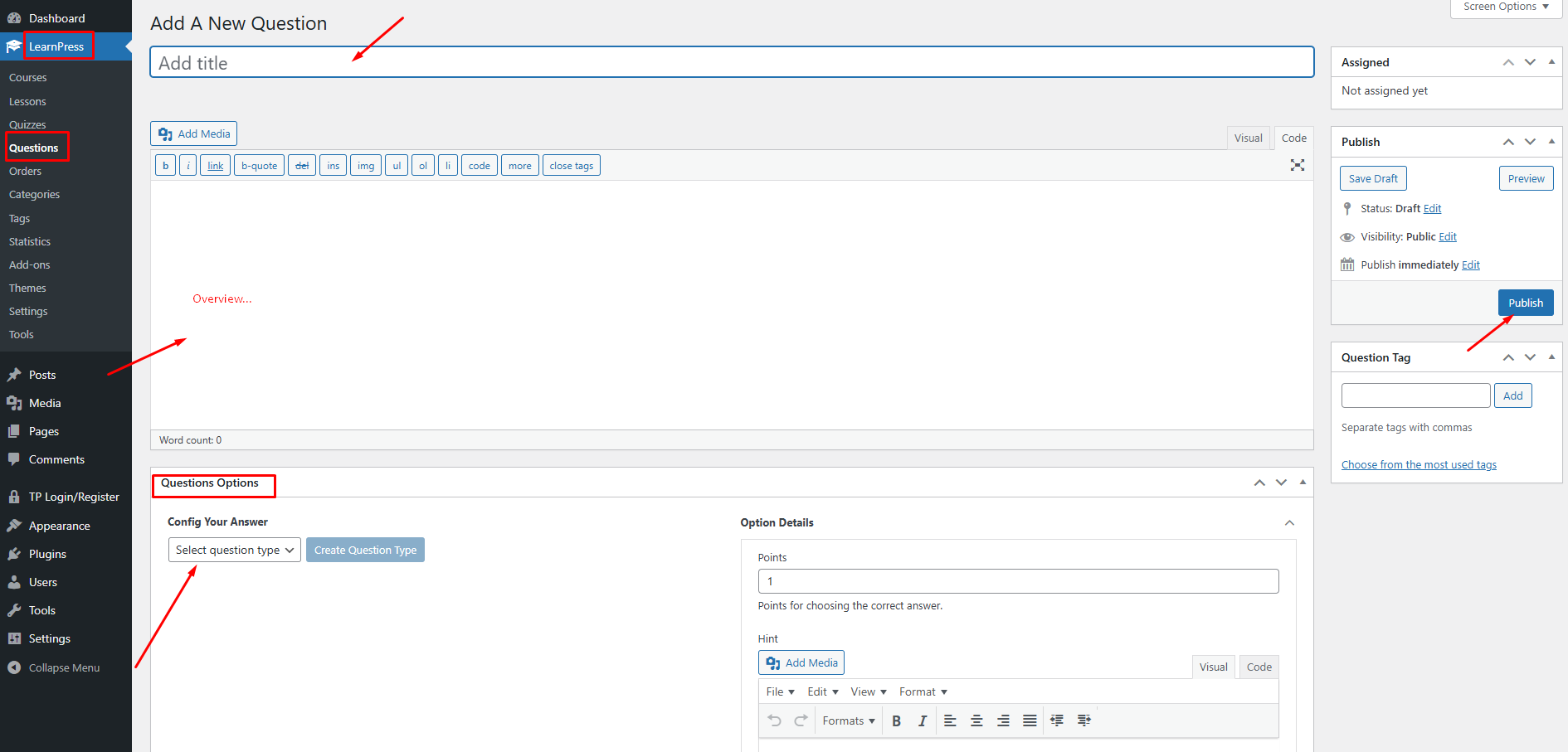Image resolution: width=1568 pixels, height=752 pixels.
Task: Toggle the Question Tag panel triangle
Action: (1551, 357)
